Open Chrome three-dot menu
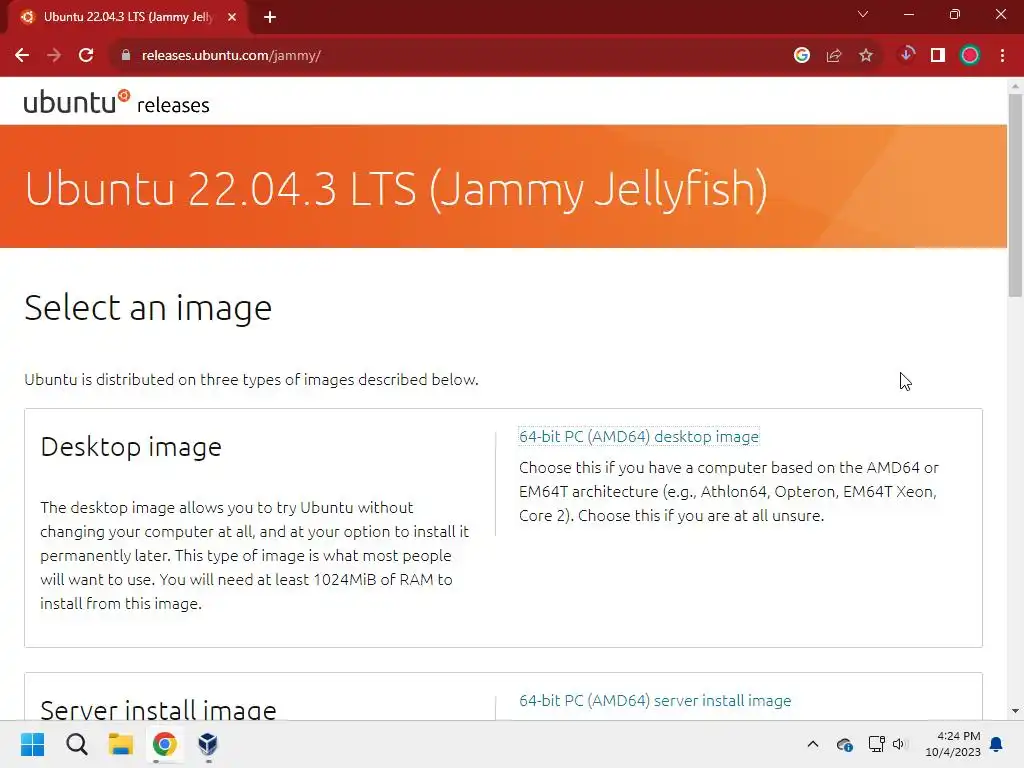 point(1002,56)
